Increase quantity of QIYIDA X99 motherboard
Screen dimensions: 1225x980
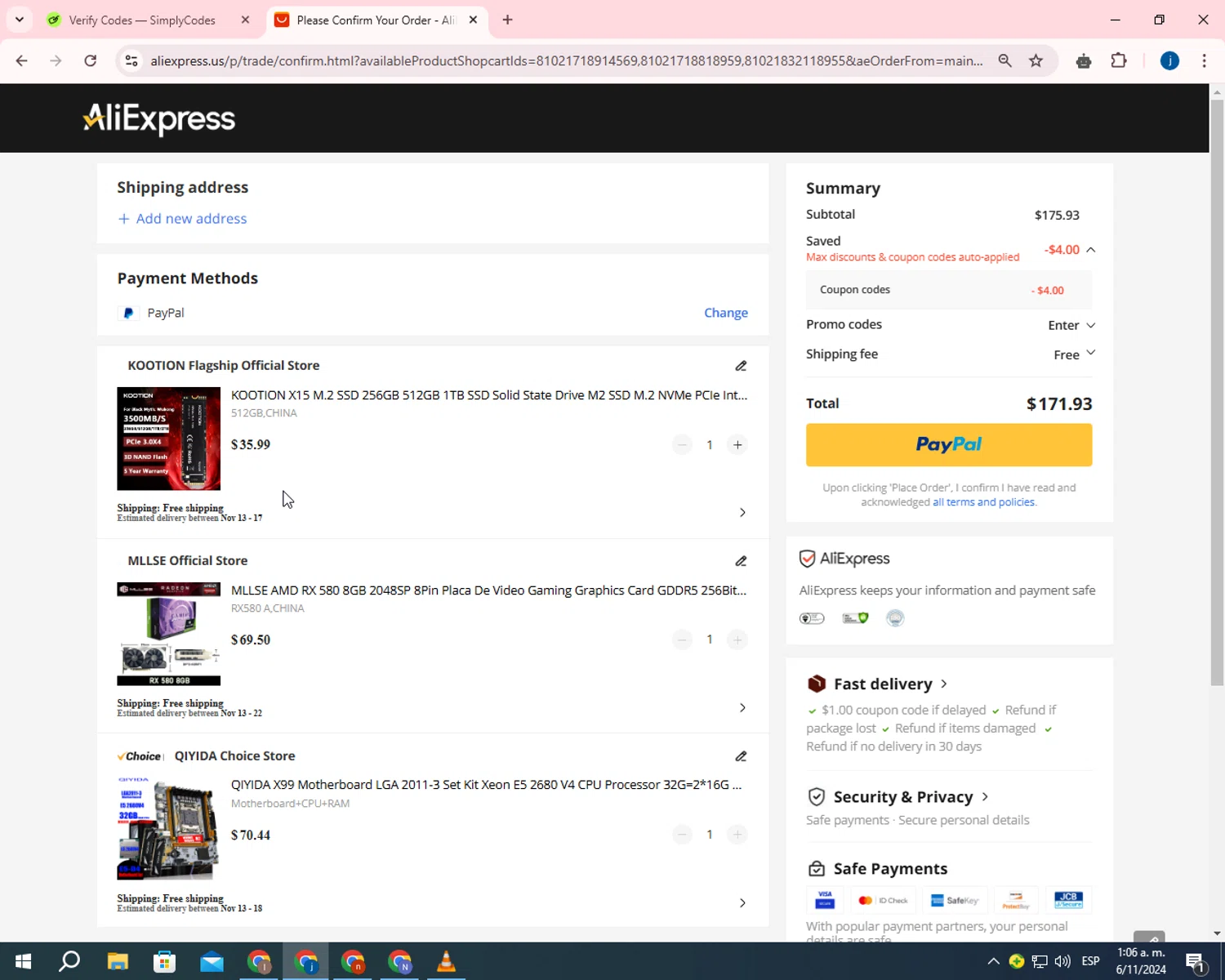[x=737, y=835]
